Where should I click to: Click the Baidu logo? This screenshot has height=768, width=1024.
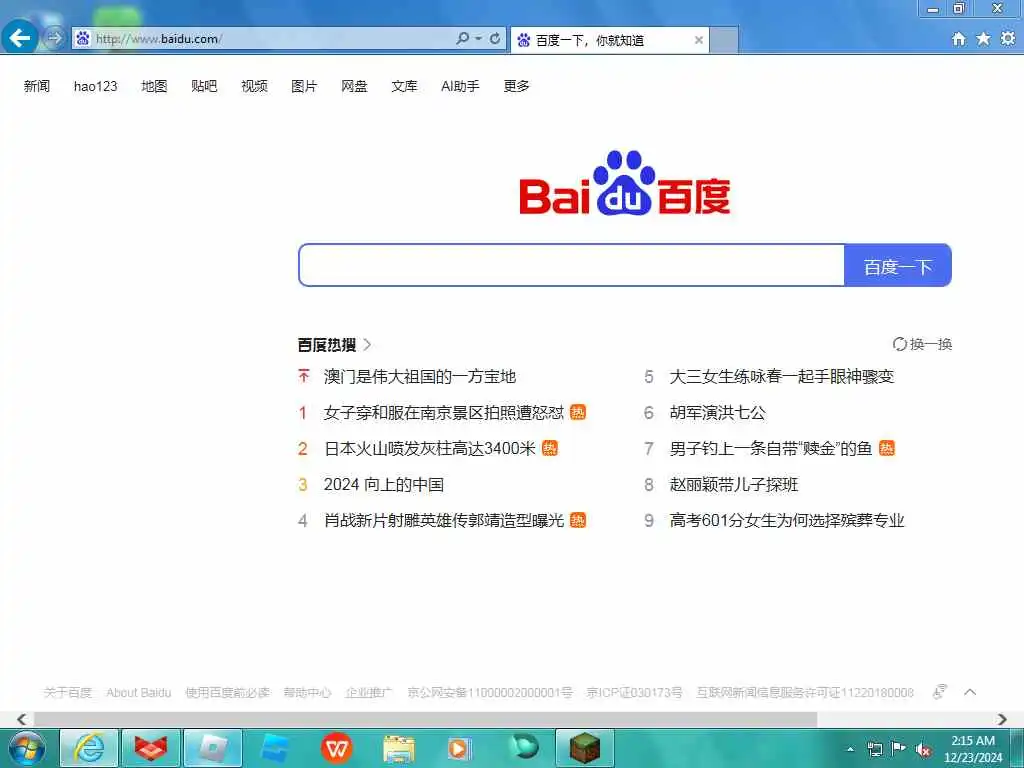pyautogui.click(x=625, y=184)
